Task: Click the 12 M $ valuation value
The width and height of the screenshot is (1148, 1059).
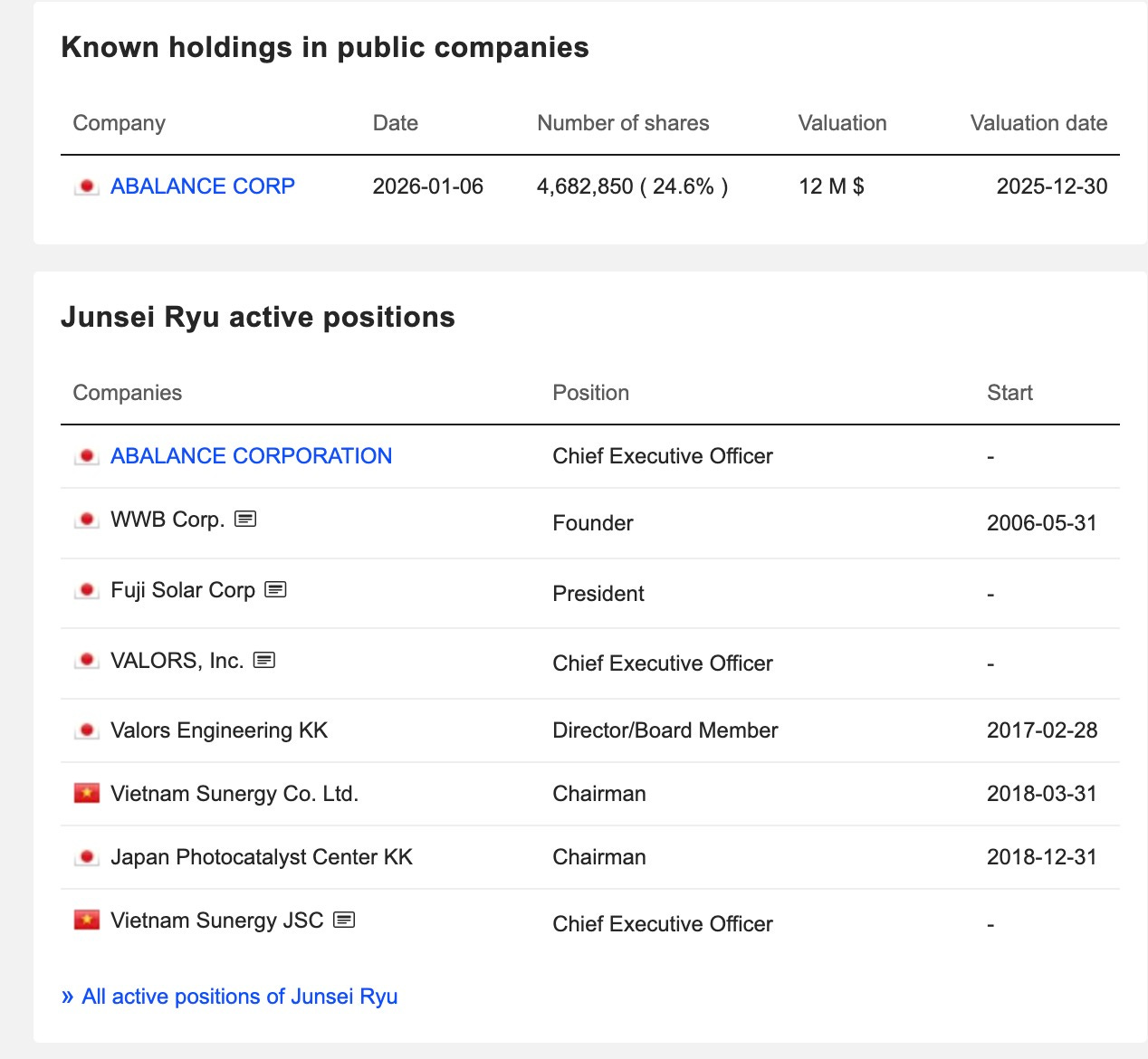Action: coord(831,186)
